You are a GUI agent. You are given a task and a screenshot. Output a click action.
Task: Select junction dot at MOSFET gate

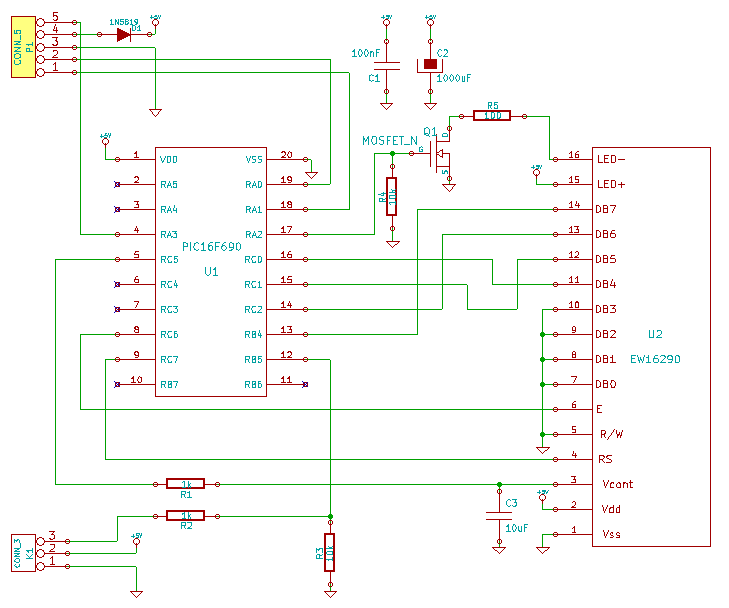392,153
